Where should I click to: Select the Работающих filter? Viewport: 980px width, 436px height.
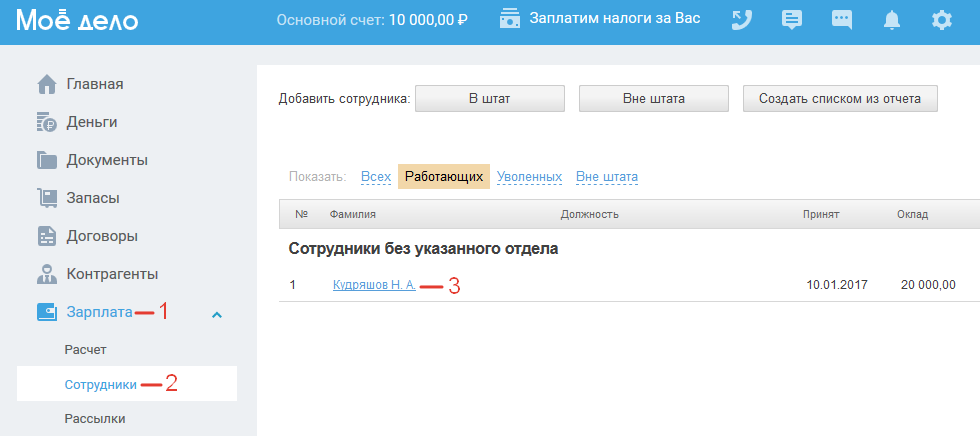tap(444, 177)
